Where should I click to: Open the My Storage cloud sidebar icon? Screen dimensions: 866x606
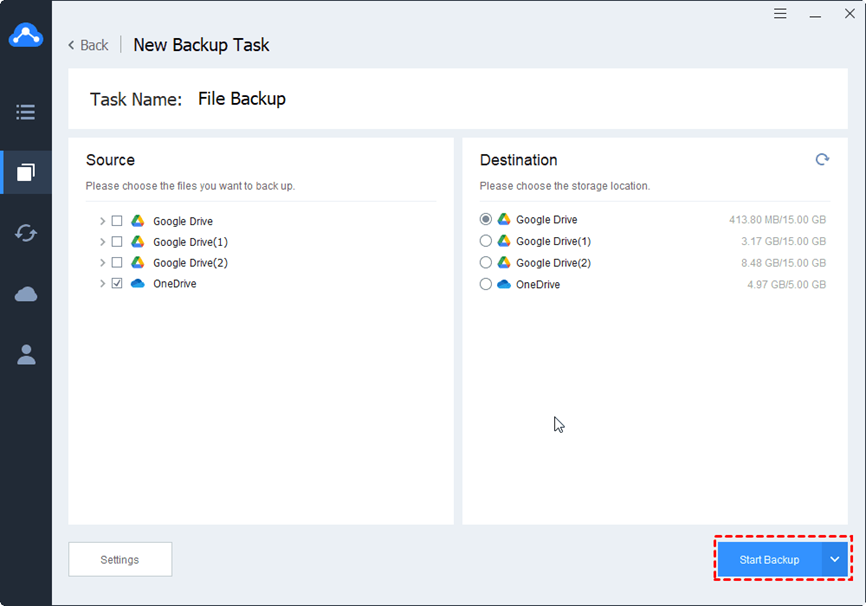point(25,294)
